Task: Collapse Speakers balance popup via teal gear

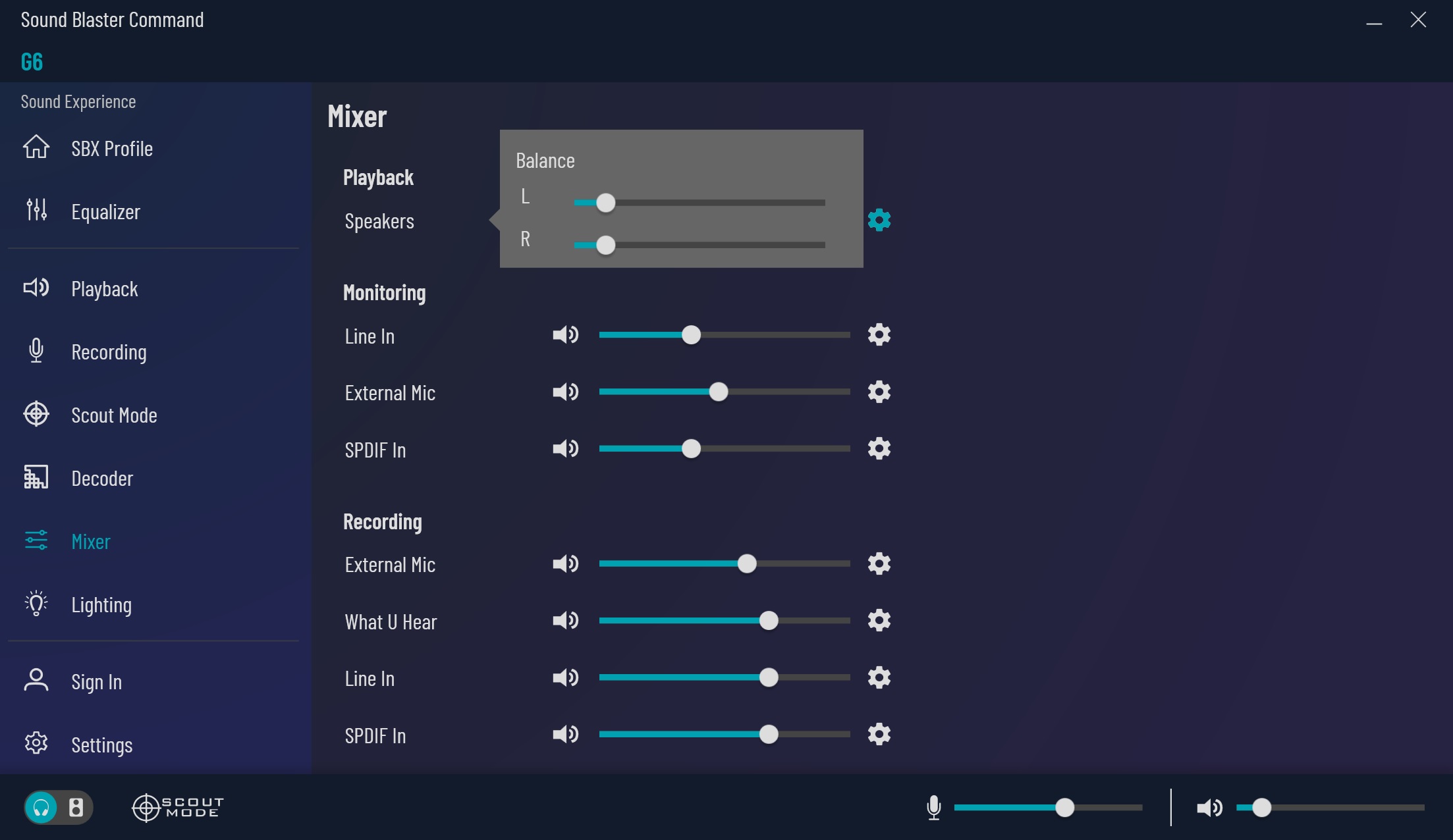Action: 879,220
